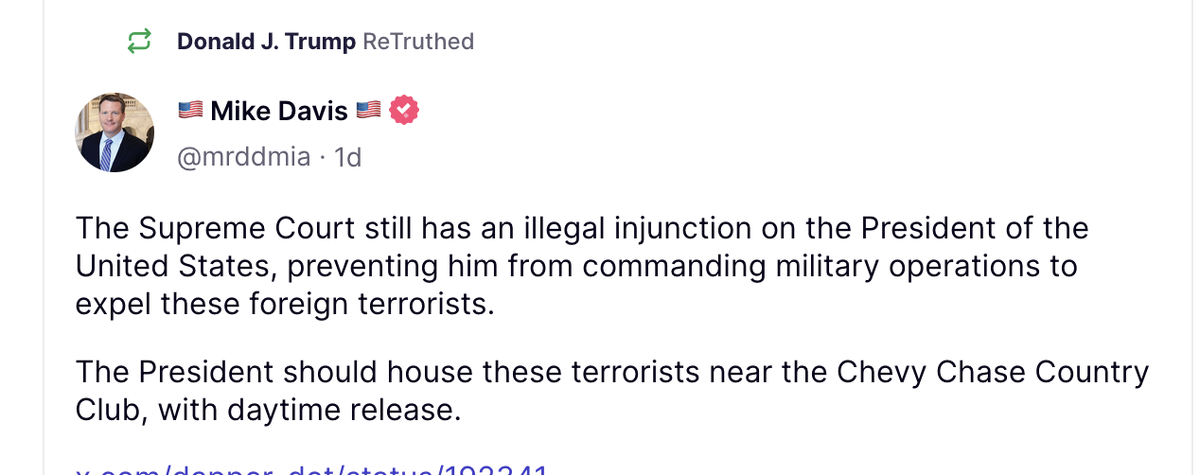Click the green ReTruth arrows icon
Viewport: 1200px width, 475px height.
point(138,41)
